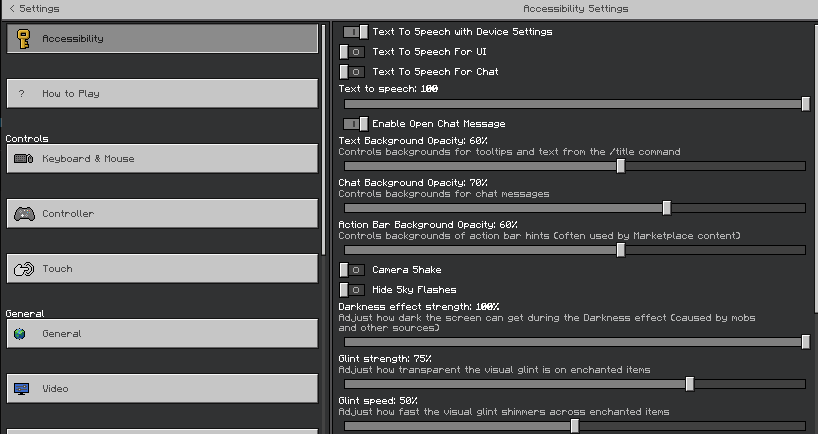Image resolution: width=818 pixels, height=434 pixels.
Task: Open the How to Play section
Action: tap(162, 94)
